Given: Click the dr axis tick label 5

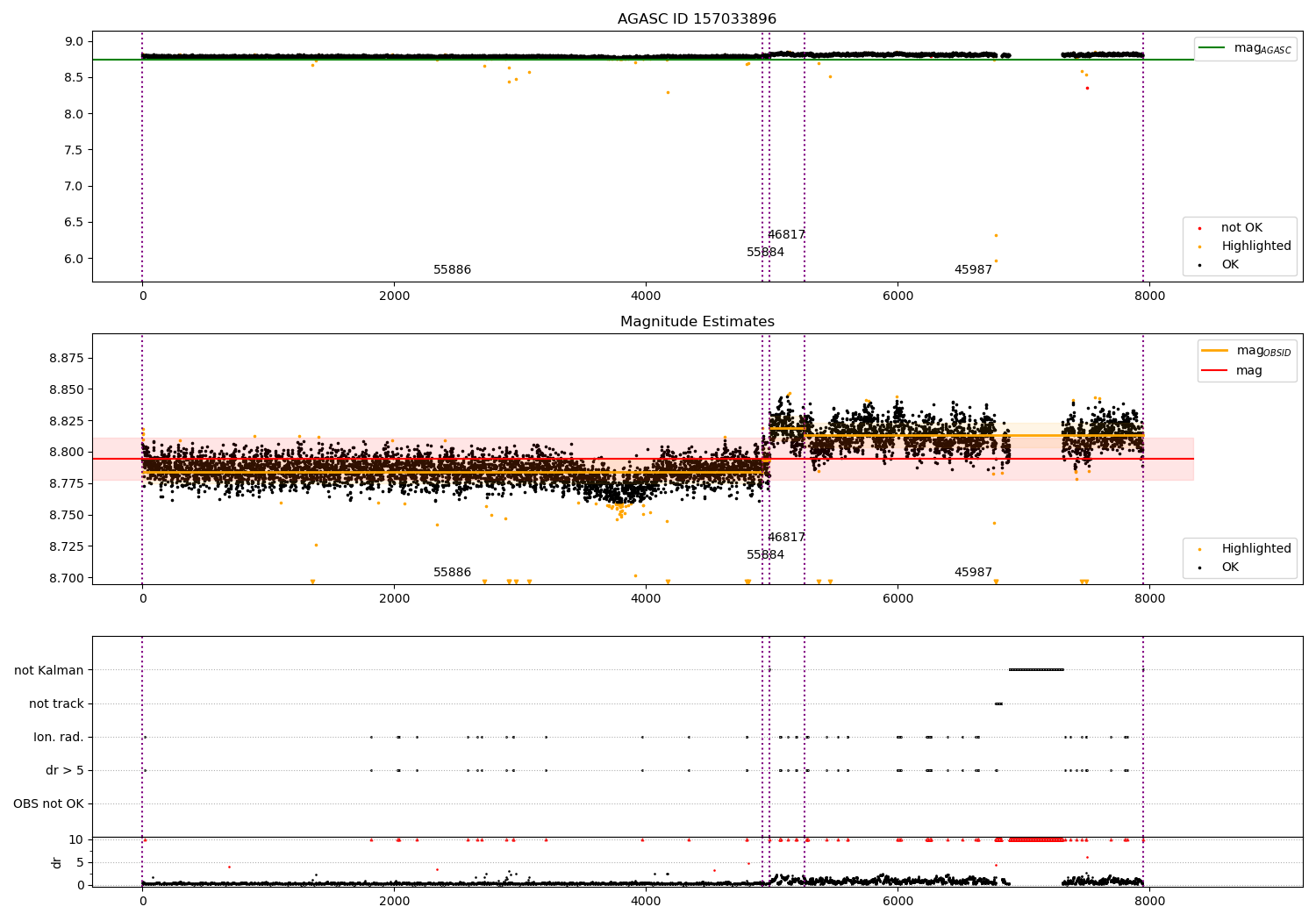Looking at the screenshot, I should [80, 863].
